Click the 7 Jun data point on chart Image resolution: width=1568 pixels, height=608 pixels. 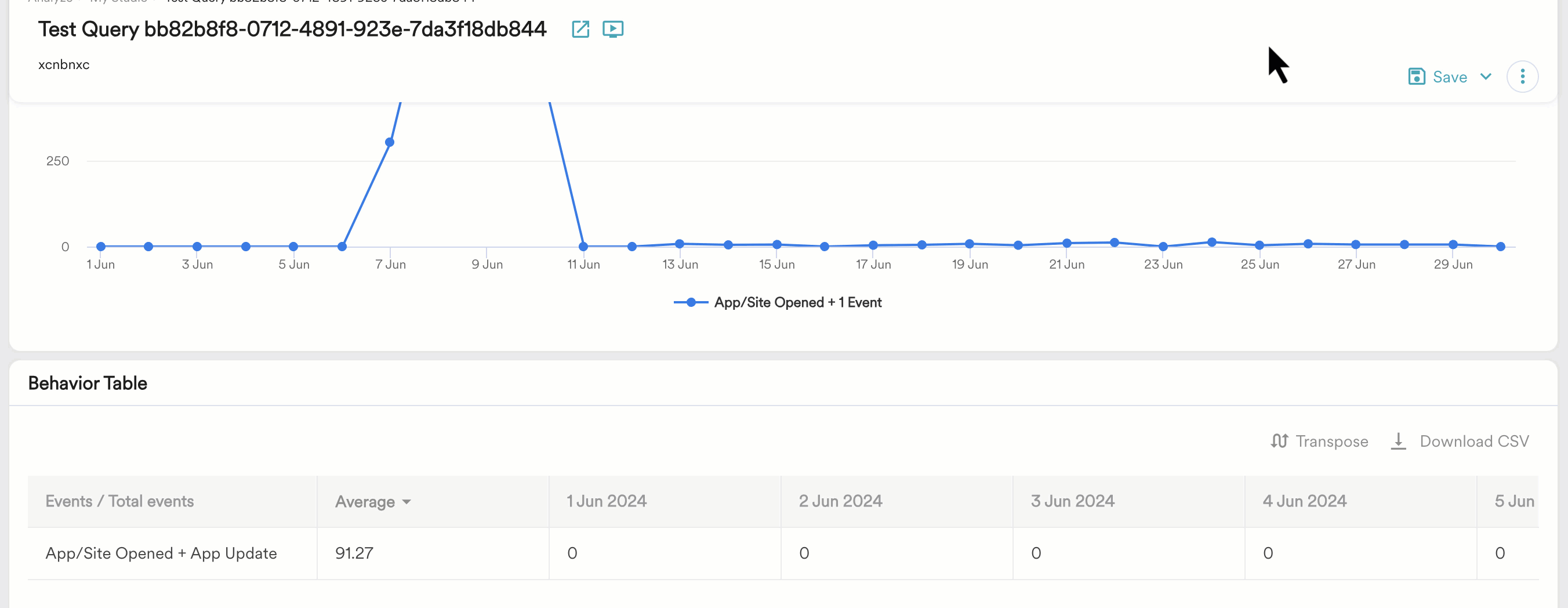[x=390, y=143]
